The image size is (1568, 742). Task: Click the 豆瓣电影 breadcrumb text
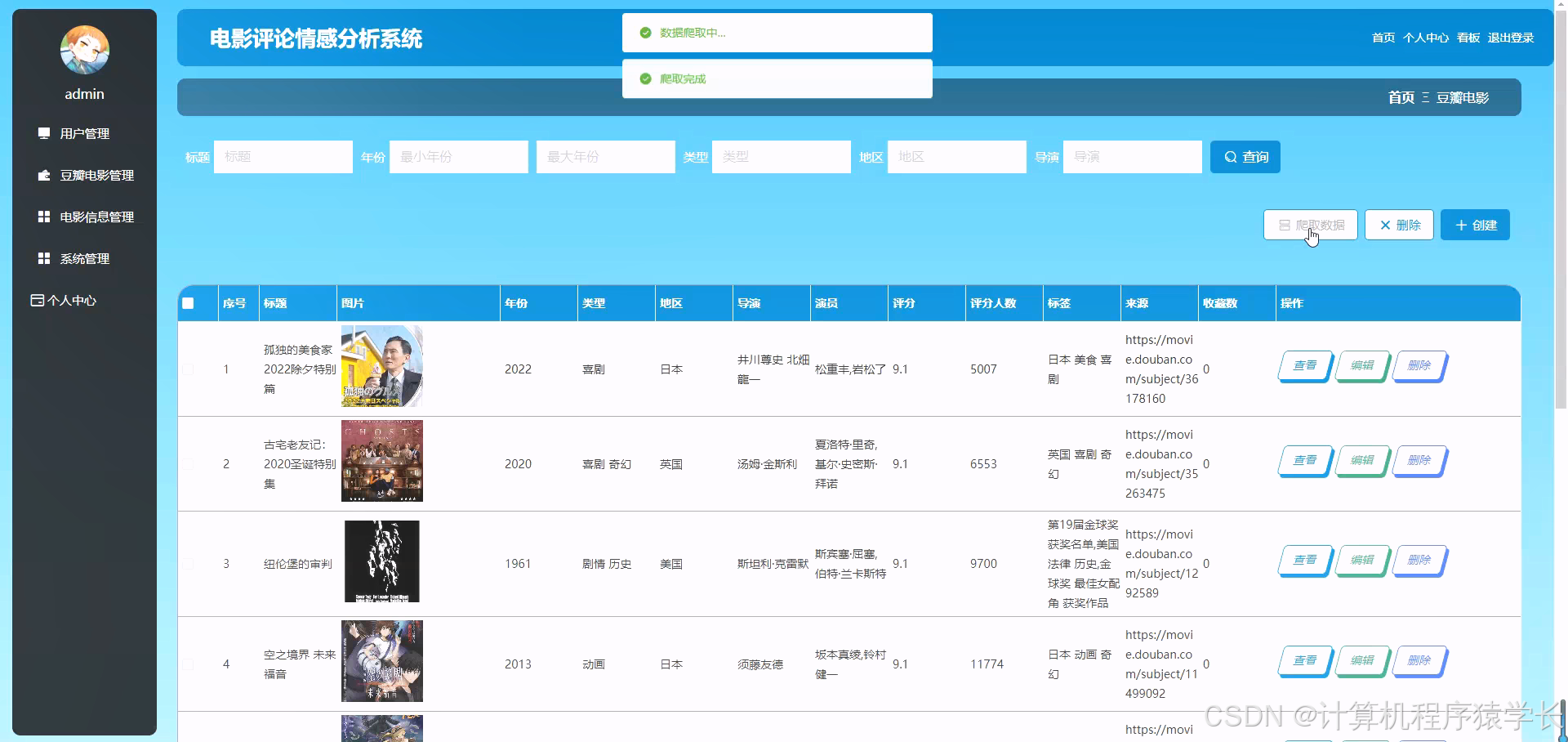1463,97
